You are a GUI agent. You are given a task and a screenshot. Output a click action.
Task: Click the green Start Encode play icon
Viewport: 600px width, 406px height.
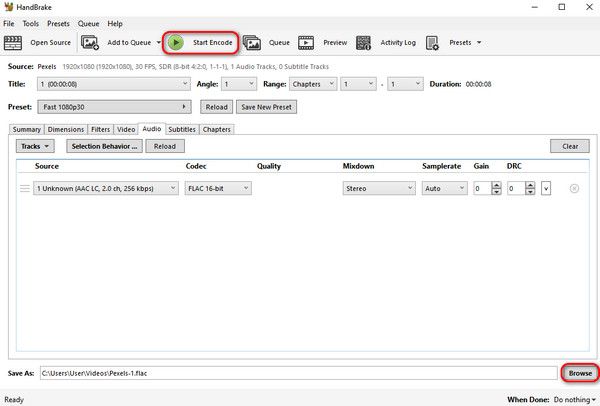(176, 42)
